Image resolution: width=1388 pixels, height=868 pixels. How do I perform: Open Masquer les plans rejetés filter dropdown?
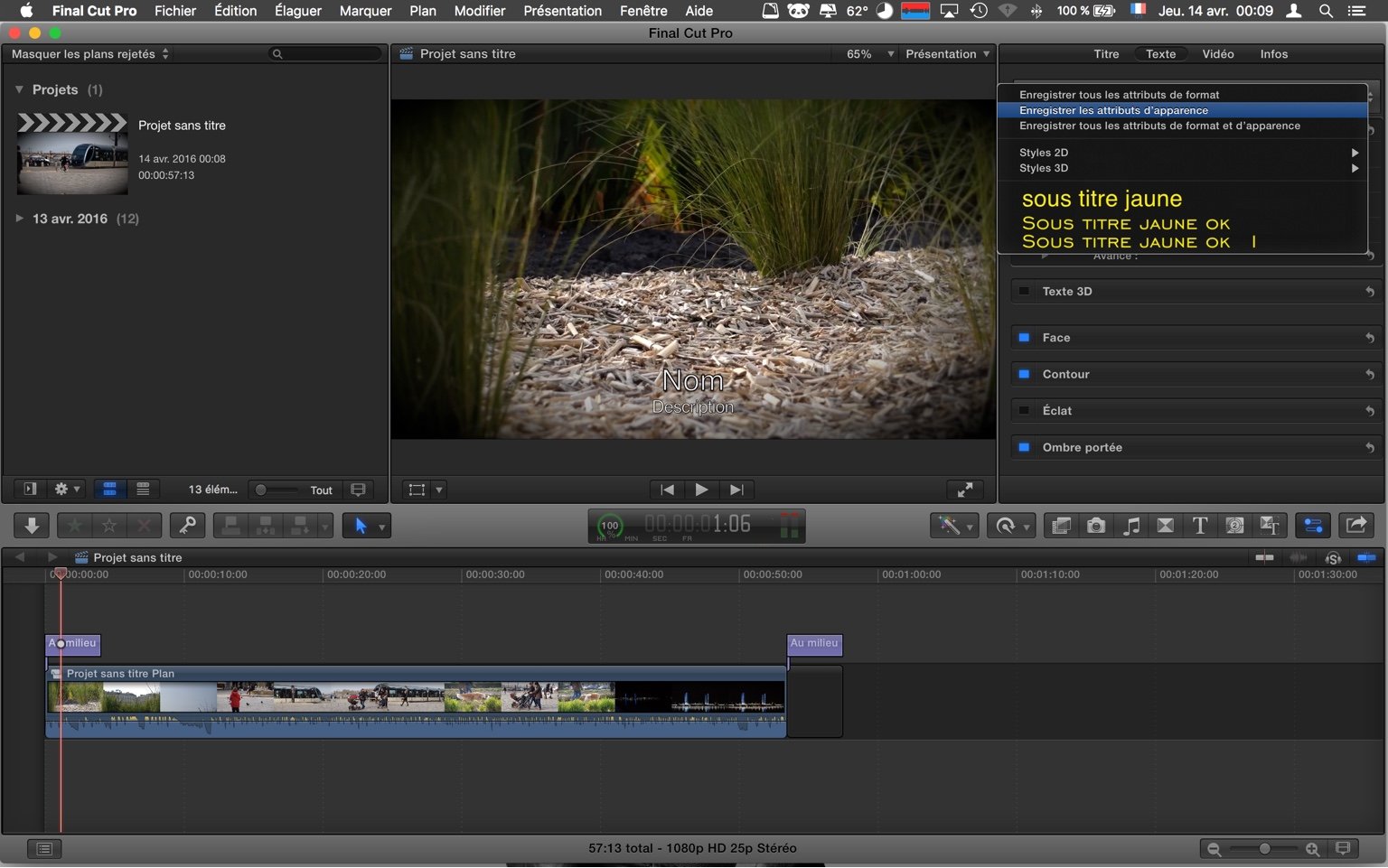click(x=90, y=54)
